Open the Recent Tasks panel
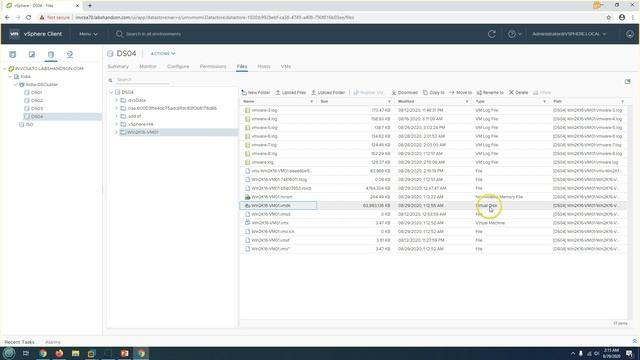Viewport: 640px width, 360px height. (x=19, y=342)
